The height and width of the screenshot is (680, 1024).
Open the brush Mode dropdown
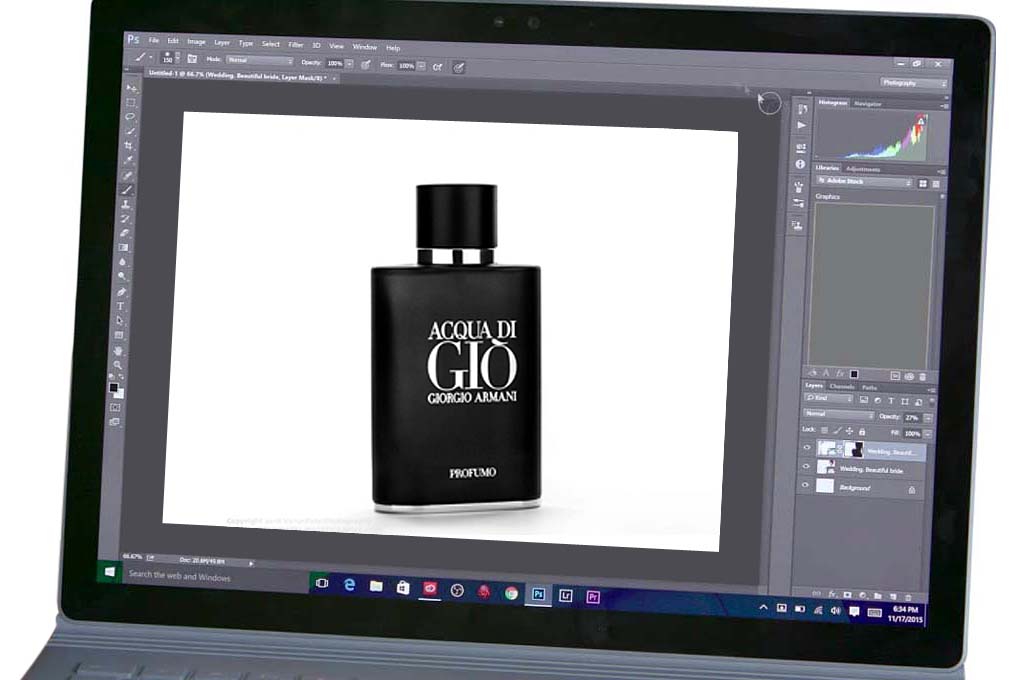tap(260, 60)
